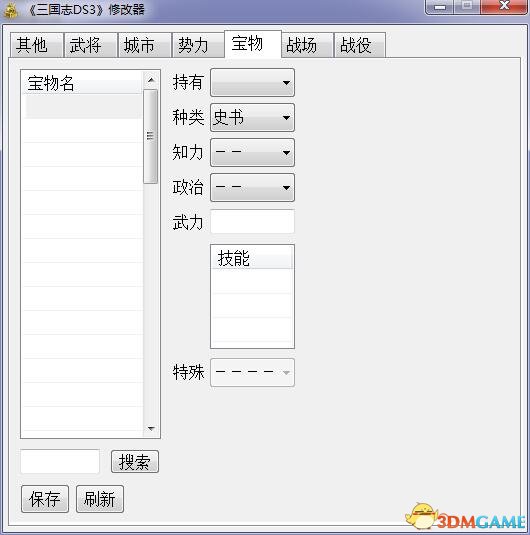Open the 知力 dropdown

252,153
